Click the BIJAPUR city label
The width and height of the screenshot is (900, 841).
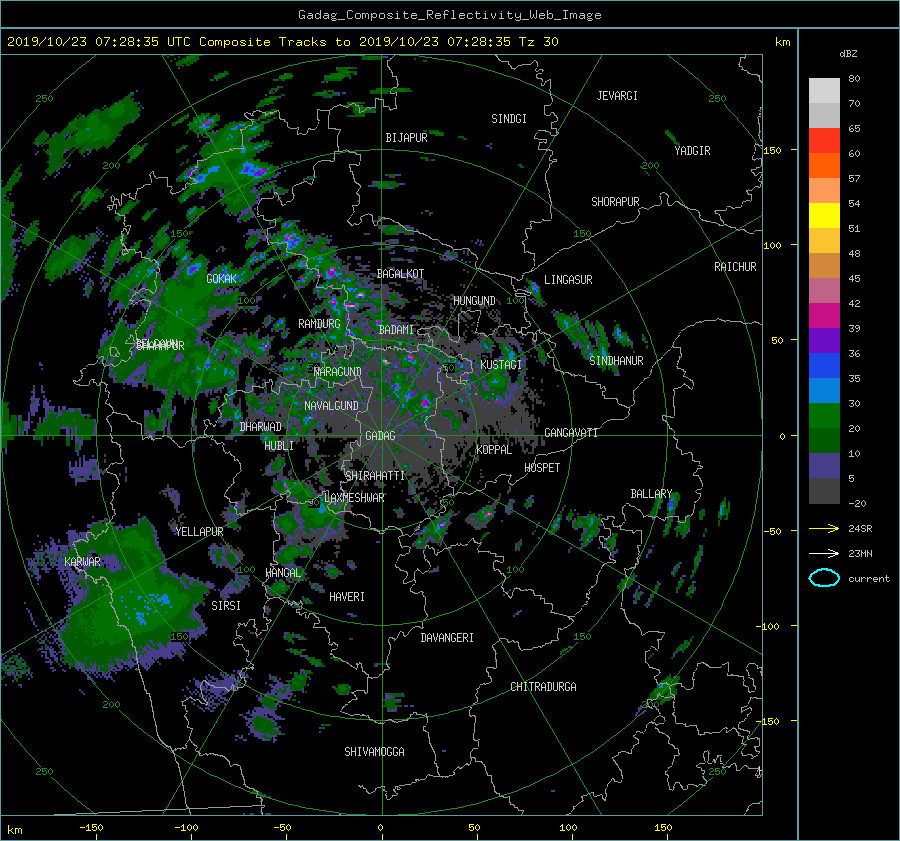point(406,138)
